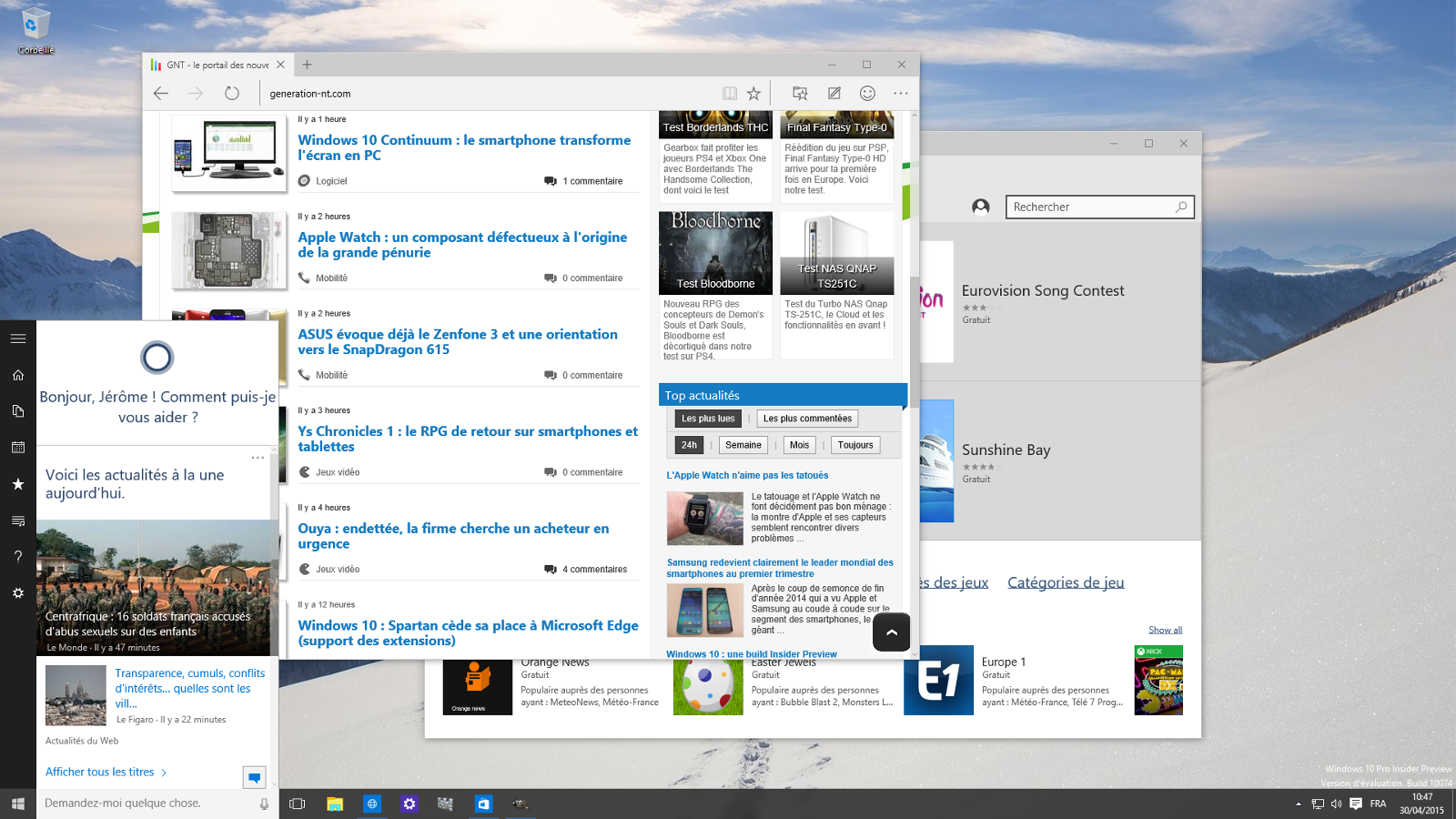The image size is (1456, 819).
Task: Add page to favorites star
Action: coord(753,93)
